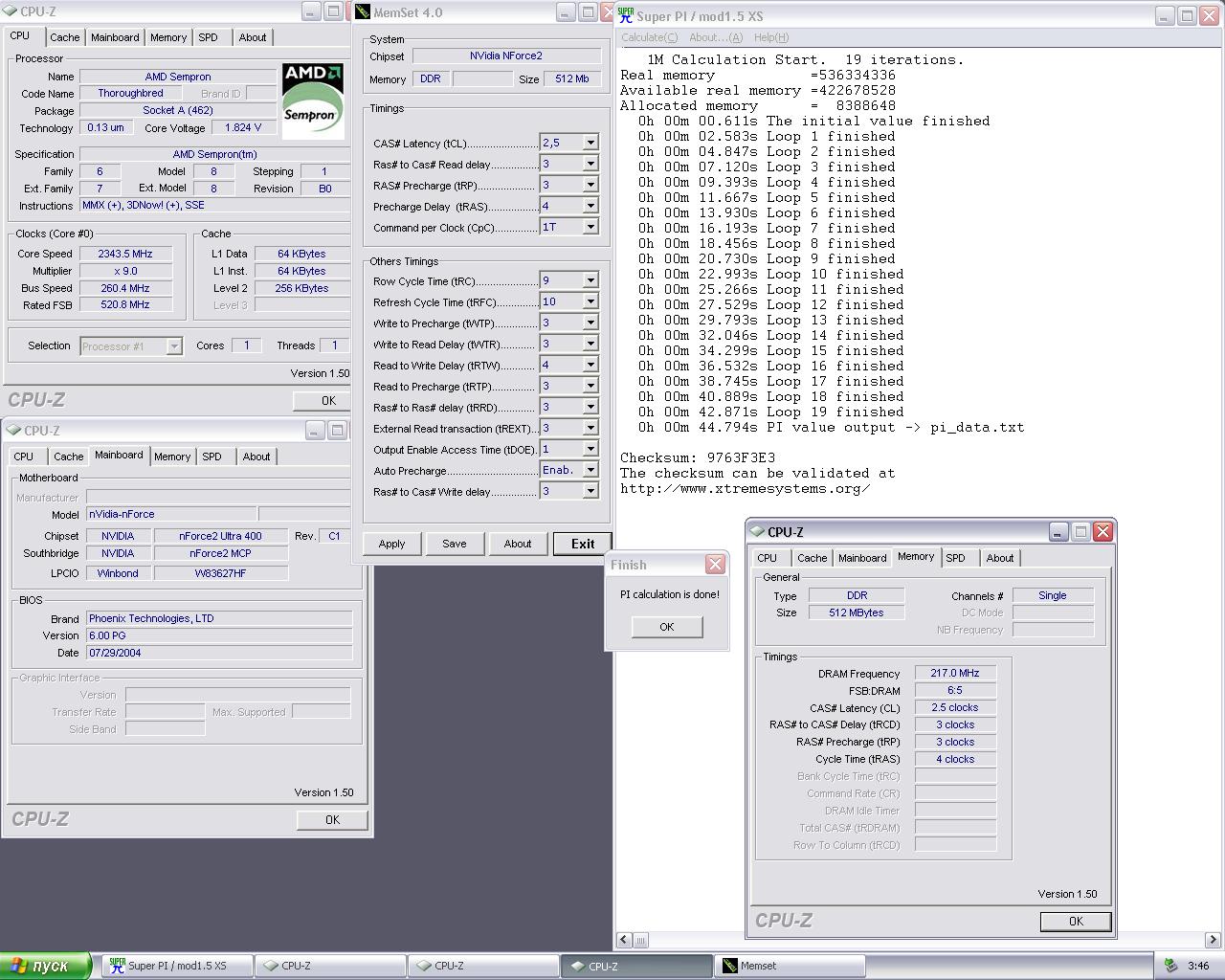Screen dimensions: 1225x980
Task: Open the Precharge Delay (tRAS) dropdown
Action: coord(590,206)
